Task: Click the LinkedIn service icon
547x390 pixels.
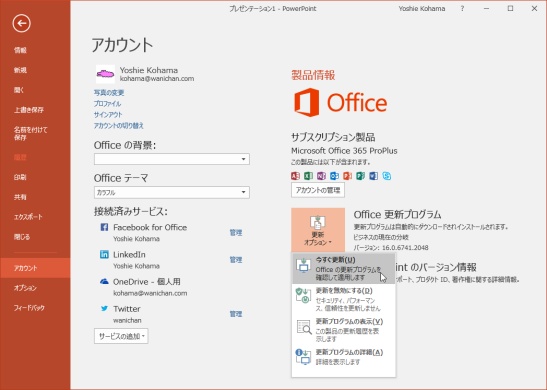Action: (104, 254)
